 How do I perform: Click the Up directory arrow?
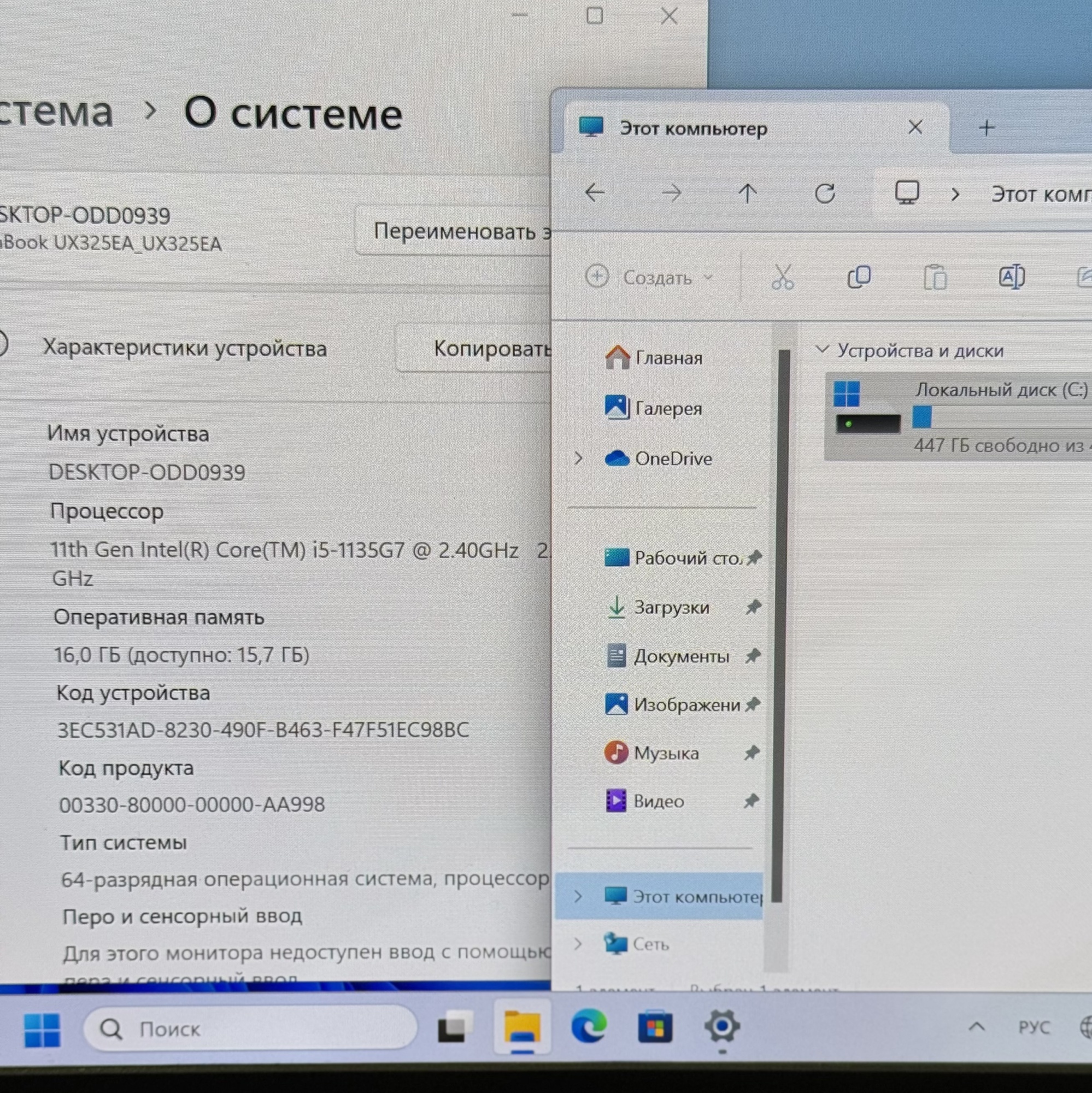(748, 193)
